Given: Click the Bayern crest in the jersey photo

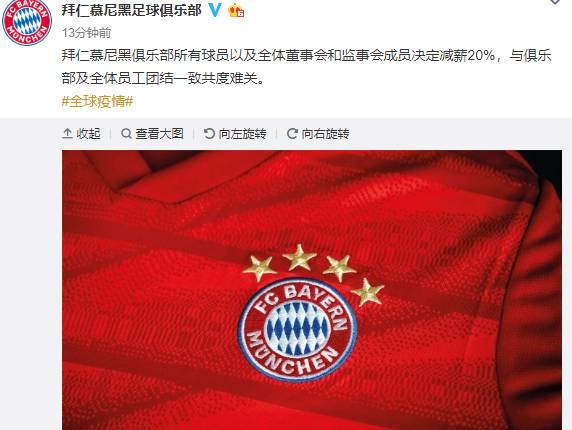Looking at the screenshot, I should 298,331.
